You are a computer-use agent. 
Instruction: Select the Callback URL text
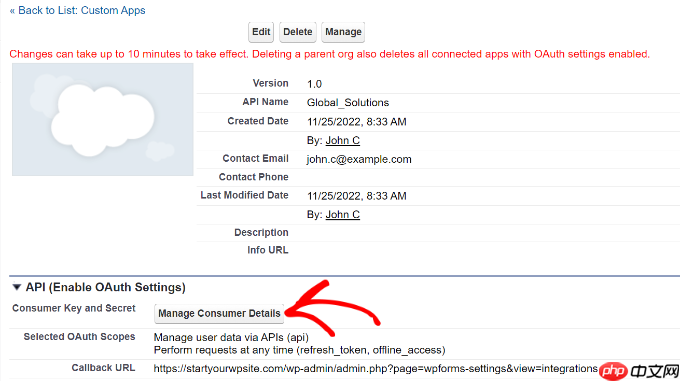tap(376, 369)
